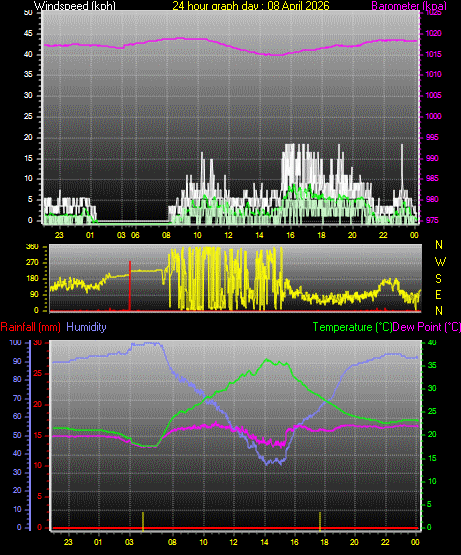This screenshot has width=461, height=555.
Task: Select the 35 value on the windspeed axis
Action: 28,75
